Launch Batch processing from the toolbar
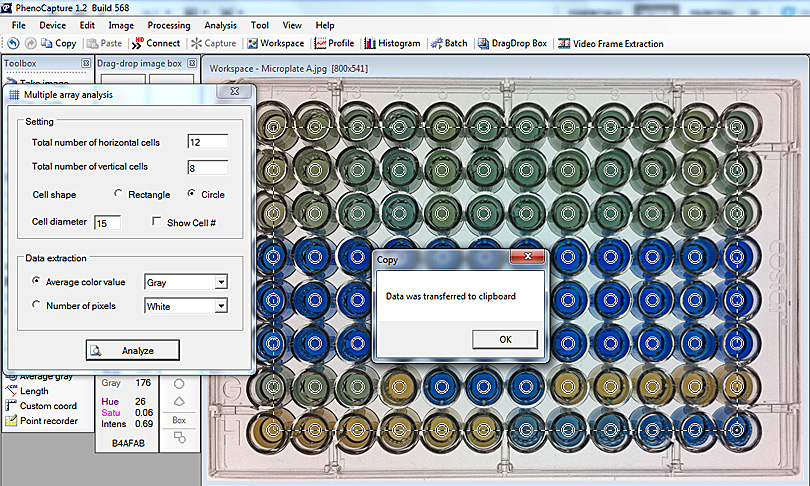This screenshot has height=486, width=810. (x=449, y=43)
